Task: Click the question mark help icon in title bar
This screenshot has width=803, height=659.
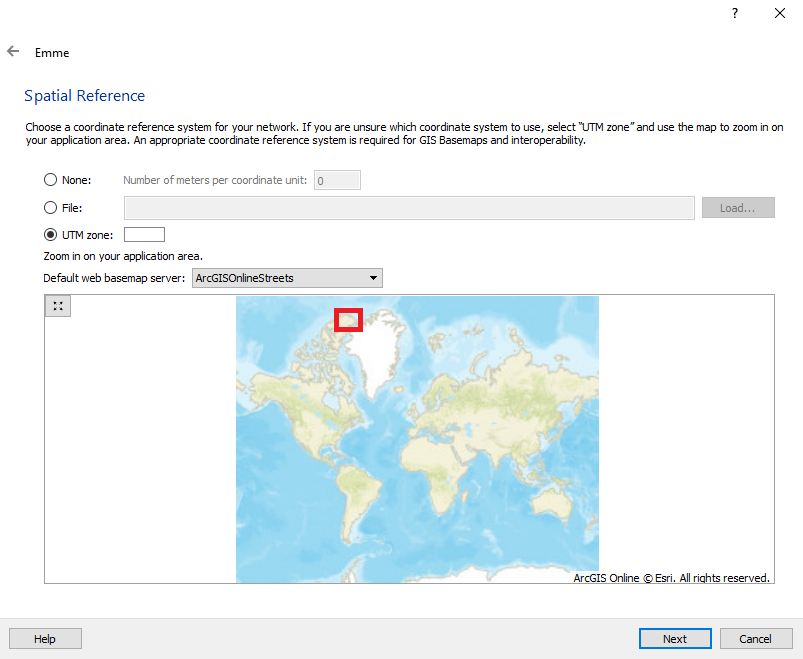Action: point(735,13)
